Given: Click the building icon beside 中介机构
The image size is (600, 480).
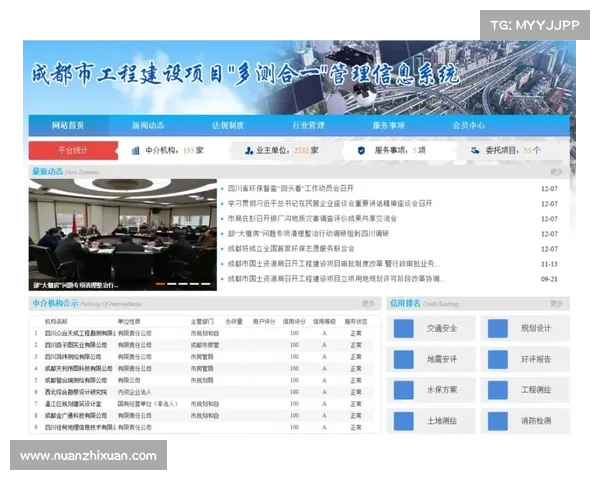Looking at the screenshot, I should pyautogui.click(x=135, y=151).
